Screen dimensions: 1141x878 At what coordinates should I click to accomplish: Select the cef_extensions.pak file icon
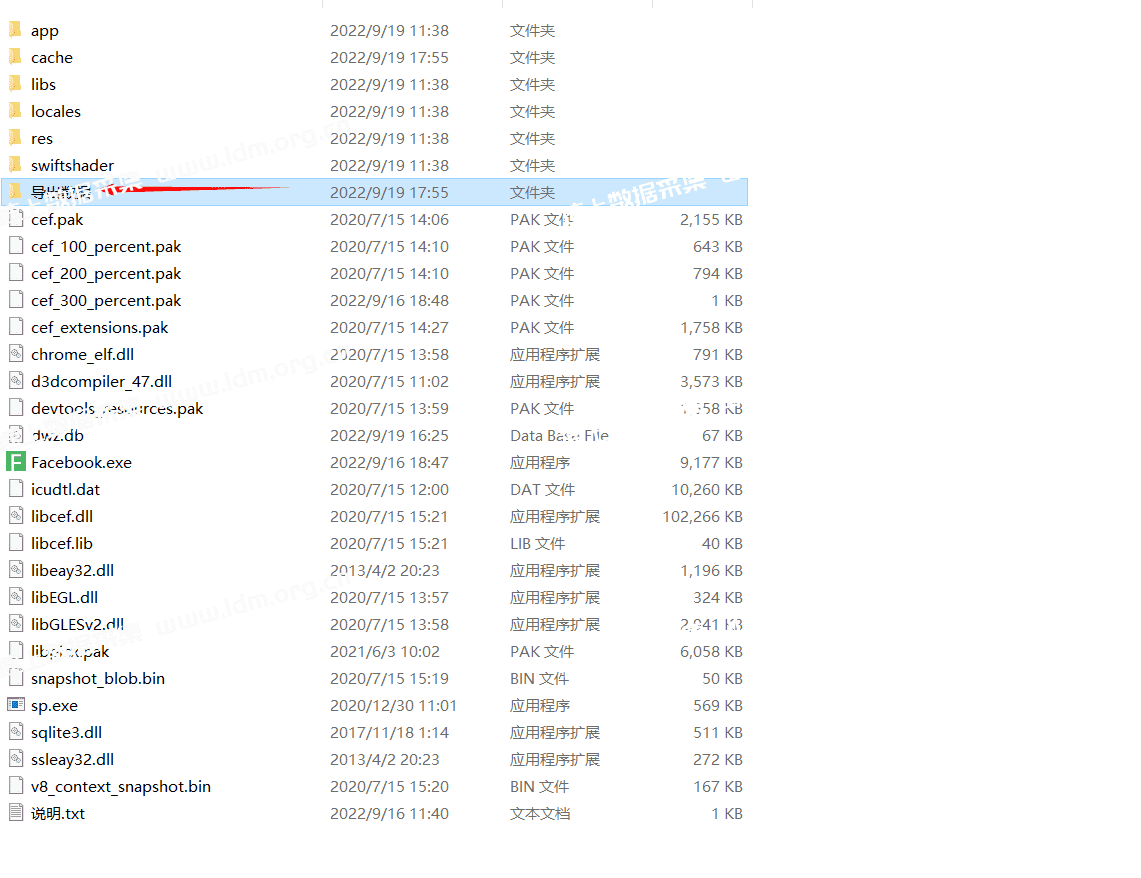pos(16,327)
